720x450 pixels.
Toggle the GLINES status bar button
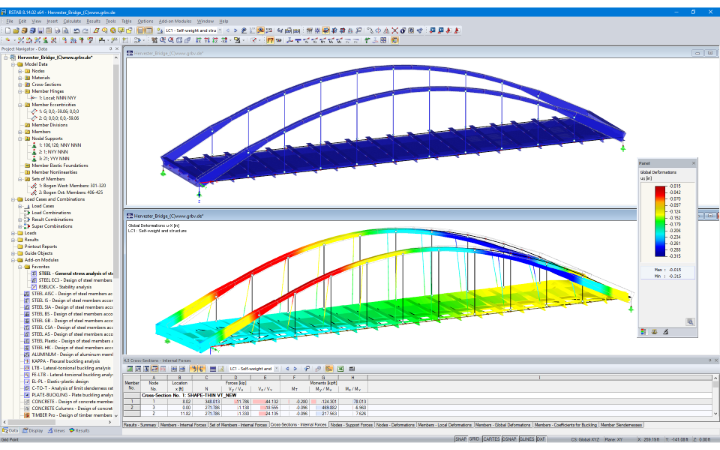[527, 439]
